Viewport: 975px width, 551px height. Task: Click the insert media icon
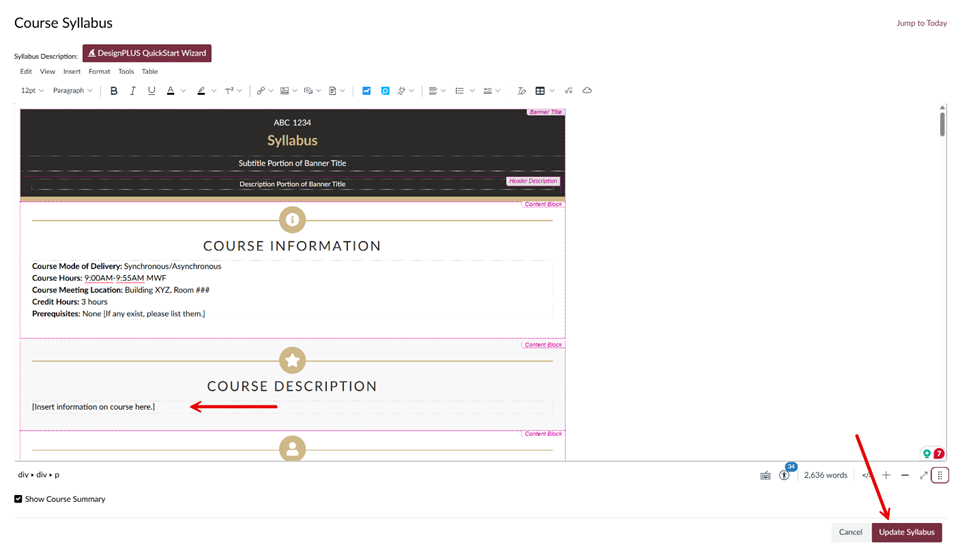tap(308, 91)
